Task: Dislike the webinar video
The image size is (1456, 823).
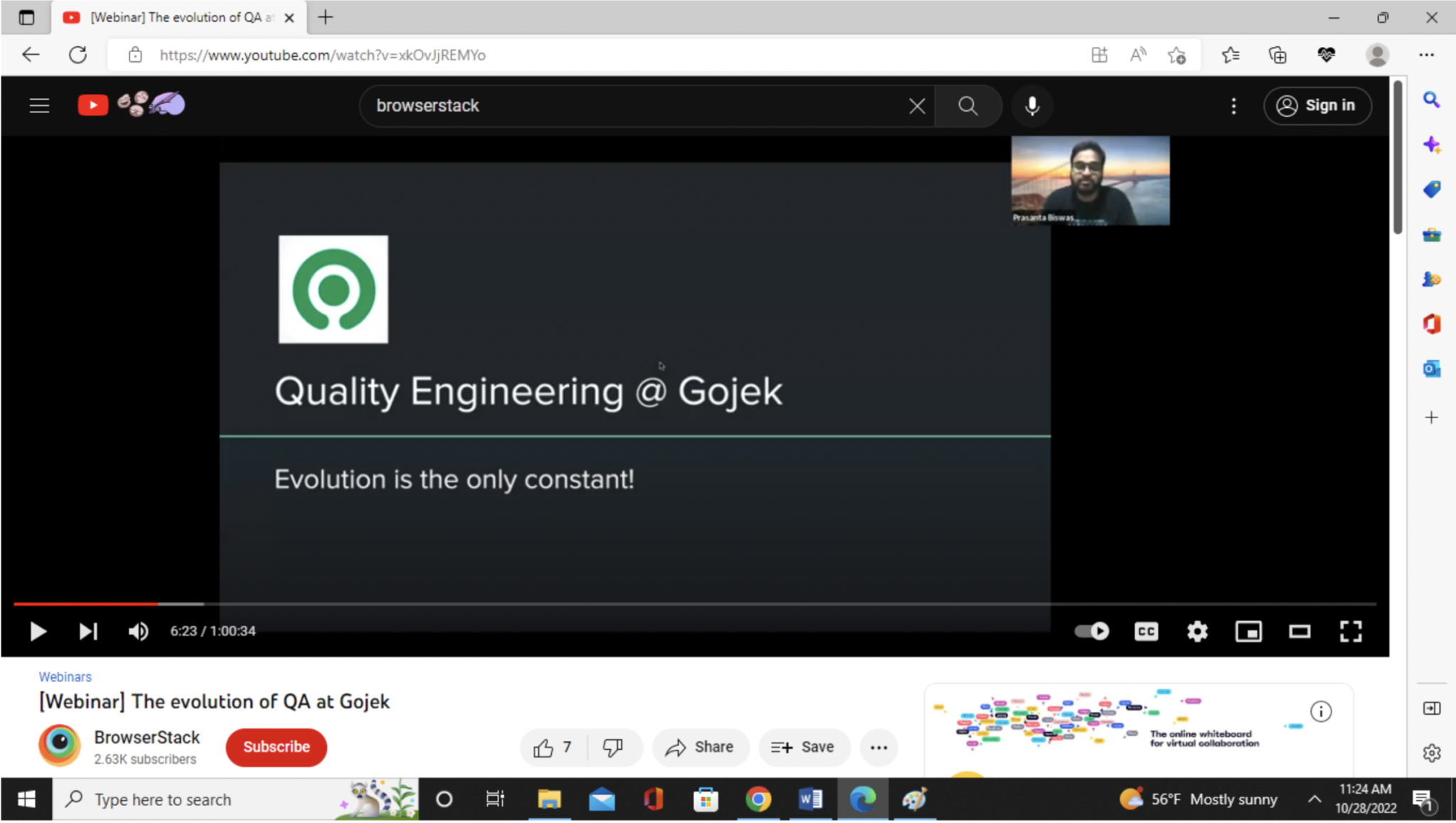Action: [613, 748]
